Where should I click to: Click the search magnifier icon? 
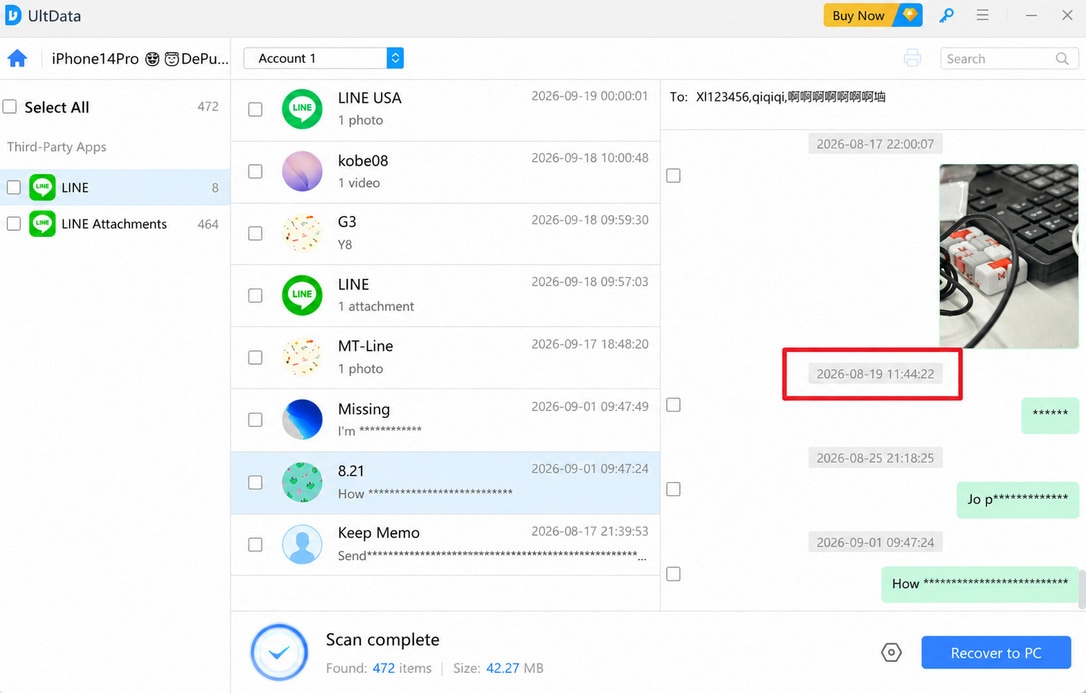(1062, 59)
